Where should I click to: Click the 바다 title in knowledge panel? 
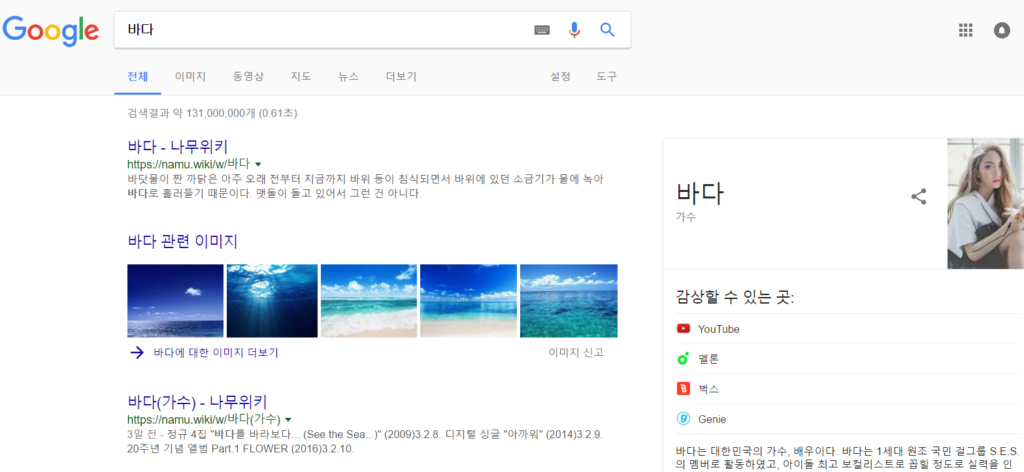(x=700, y=193)
